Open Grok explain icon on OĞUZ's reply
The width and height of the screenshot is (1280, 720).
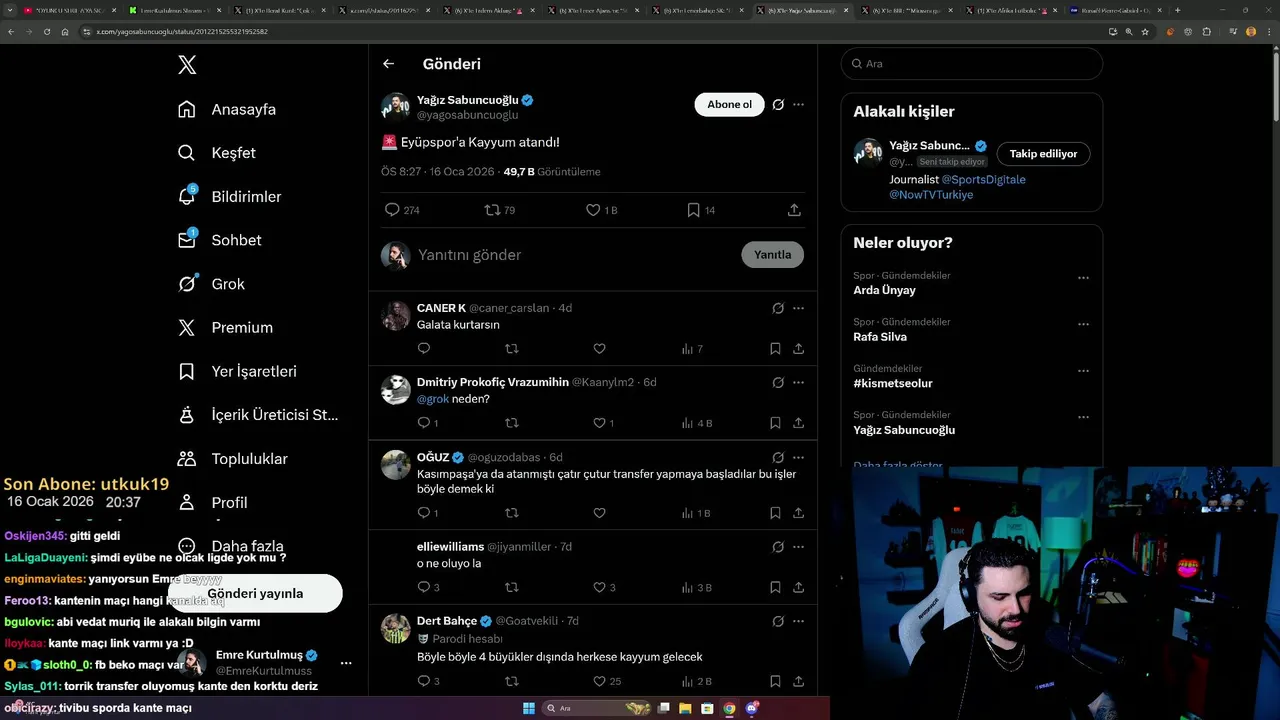[x=778, y=457]
